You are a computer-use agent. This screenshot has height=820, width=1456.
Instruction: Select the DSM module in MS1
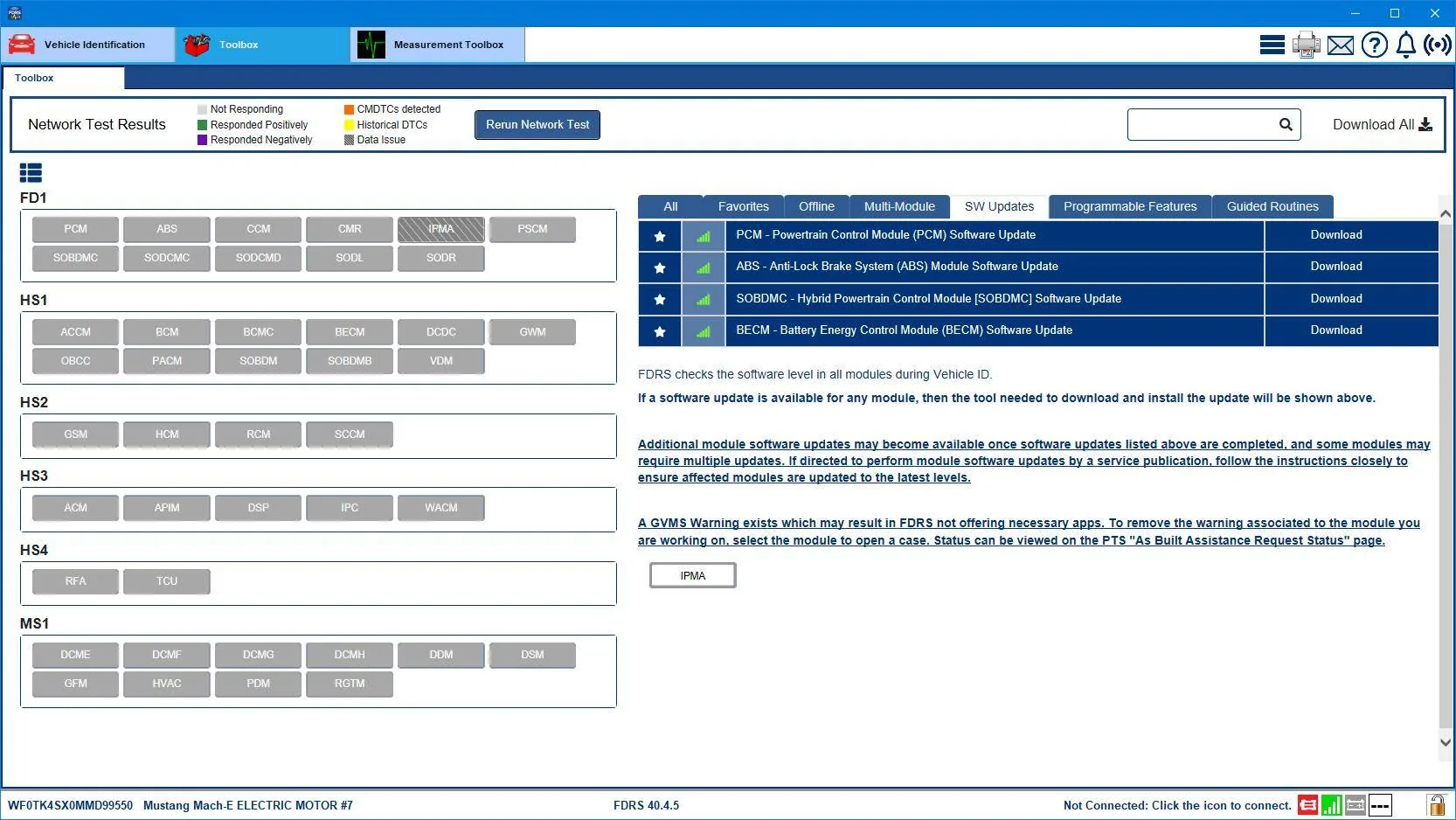[532, 656]
